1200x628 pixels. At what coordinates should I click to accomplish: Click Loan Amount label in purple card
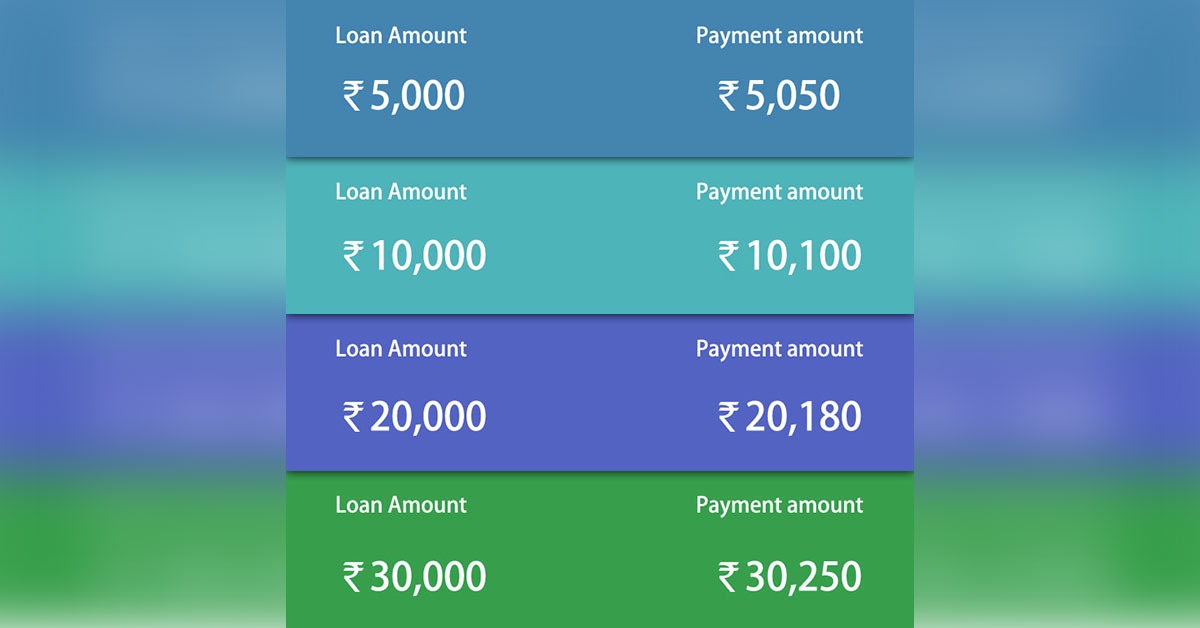401,348
